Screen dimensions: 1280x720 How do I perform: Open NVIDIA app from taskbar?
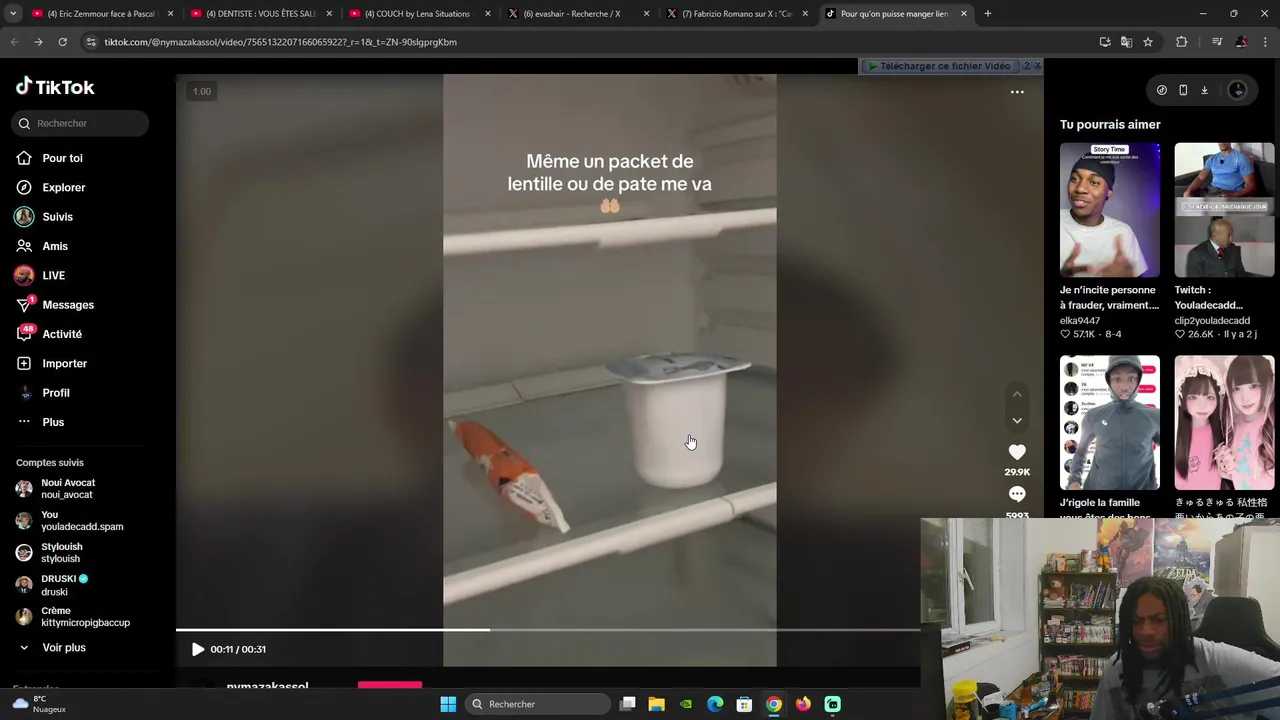click(x=686, y=704)
